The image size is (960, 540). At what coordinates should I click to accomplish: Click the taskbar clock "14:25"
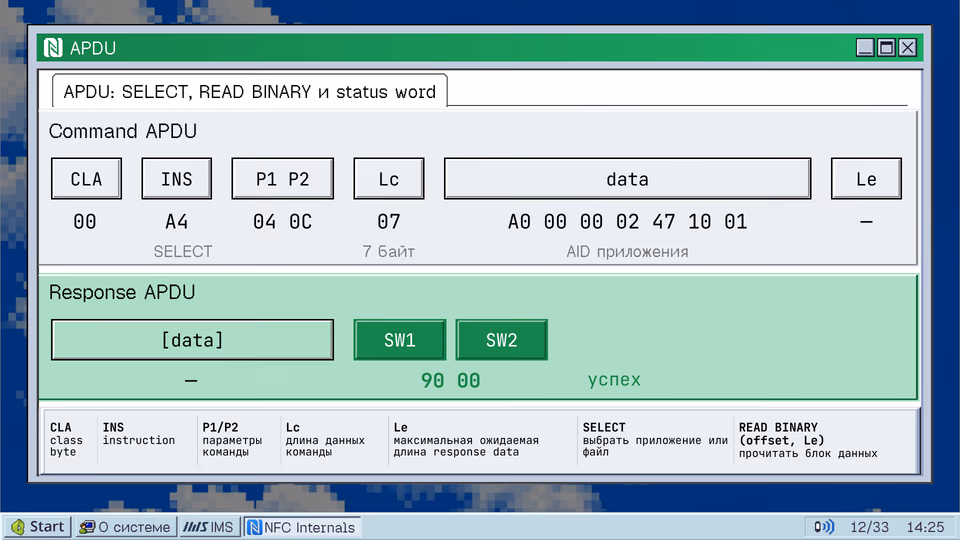coord(925,527)
